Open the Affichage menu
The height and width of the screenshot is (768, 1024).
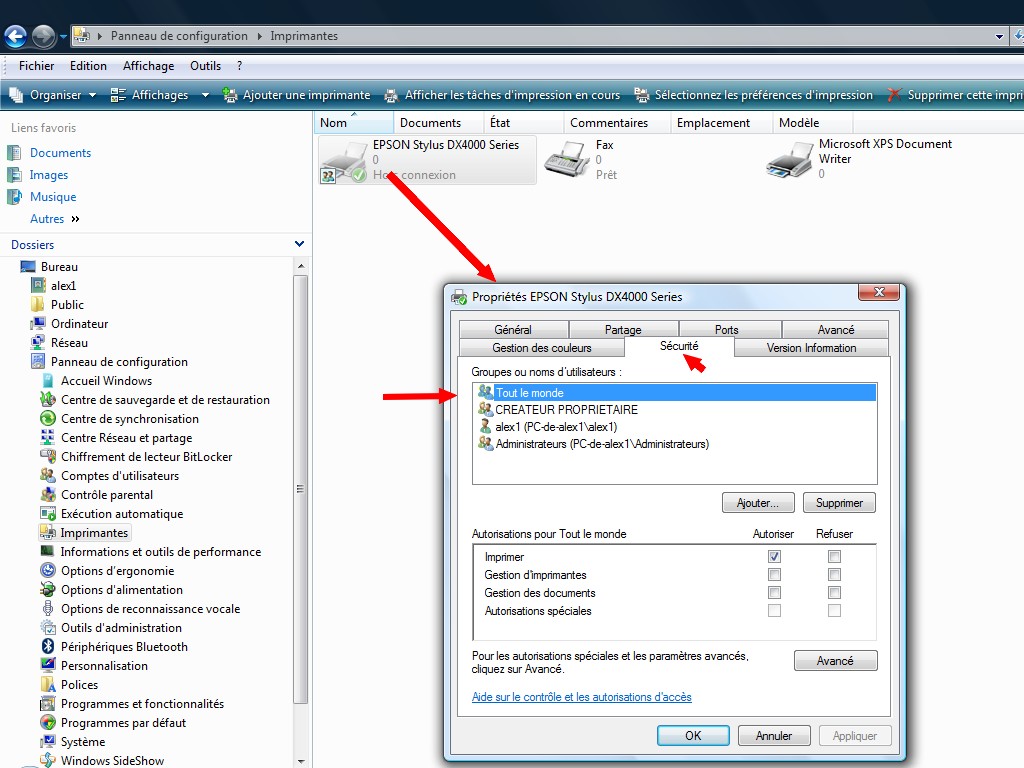point(148,66)
